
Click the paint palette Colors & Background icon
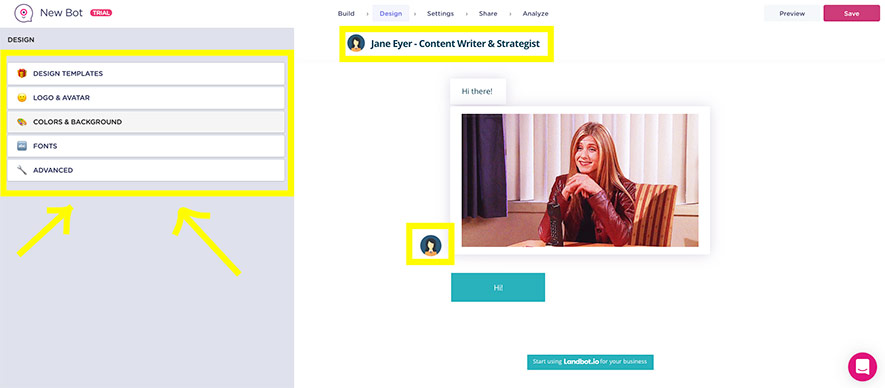click(x=22, y=122)
